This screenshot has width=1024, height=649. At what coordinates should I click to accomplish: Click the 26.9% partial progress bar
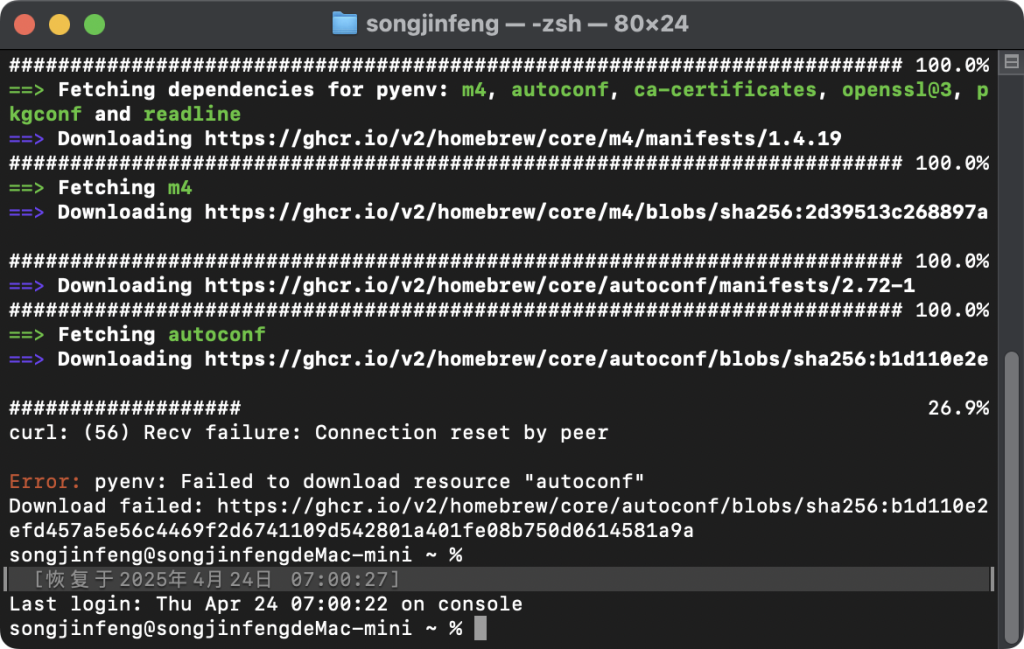(x=125, y=408)
